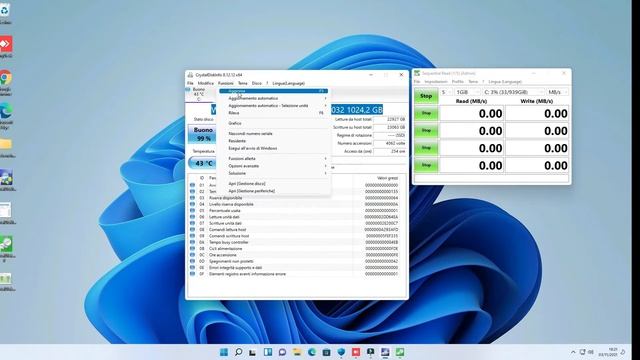Screen dimensions: 640x360
Task: Click status icon for Riserva disponibile row
Action: 192,198
